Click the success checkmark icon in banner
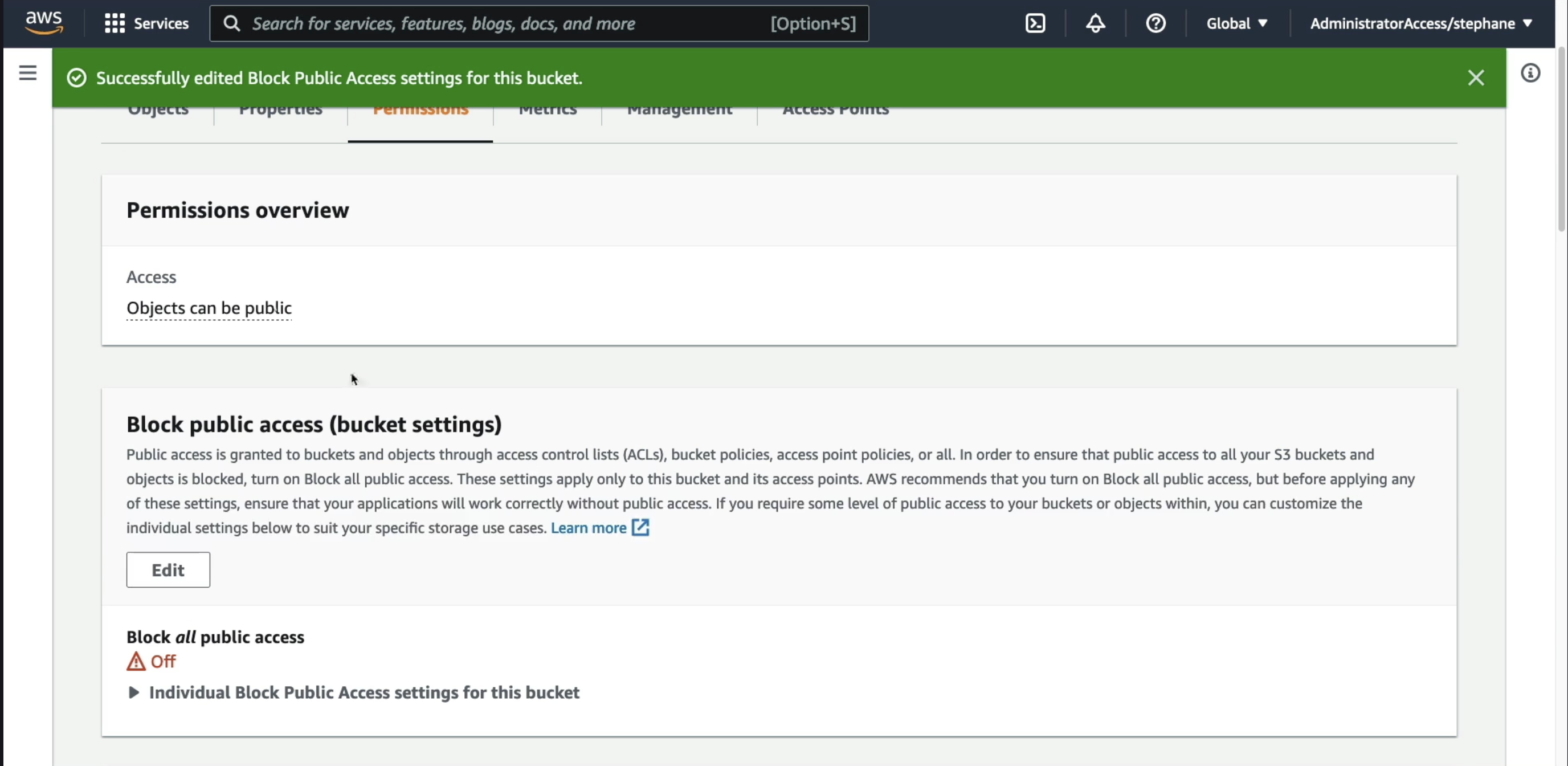 pyautogui.click(x=77, y=78)
